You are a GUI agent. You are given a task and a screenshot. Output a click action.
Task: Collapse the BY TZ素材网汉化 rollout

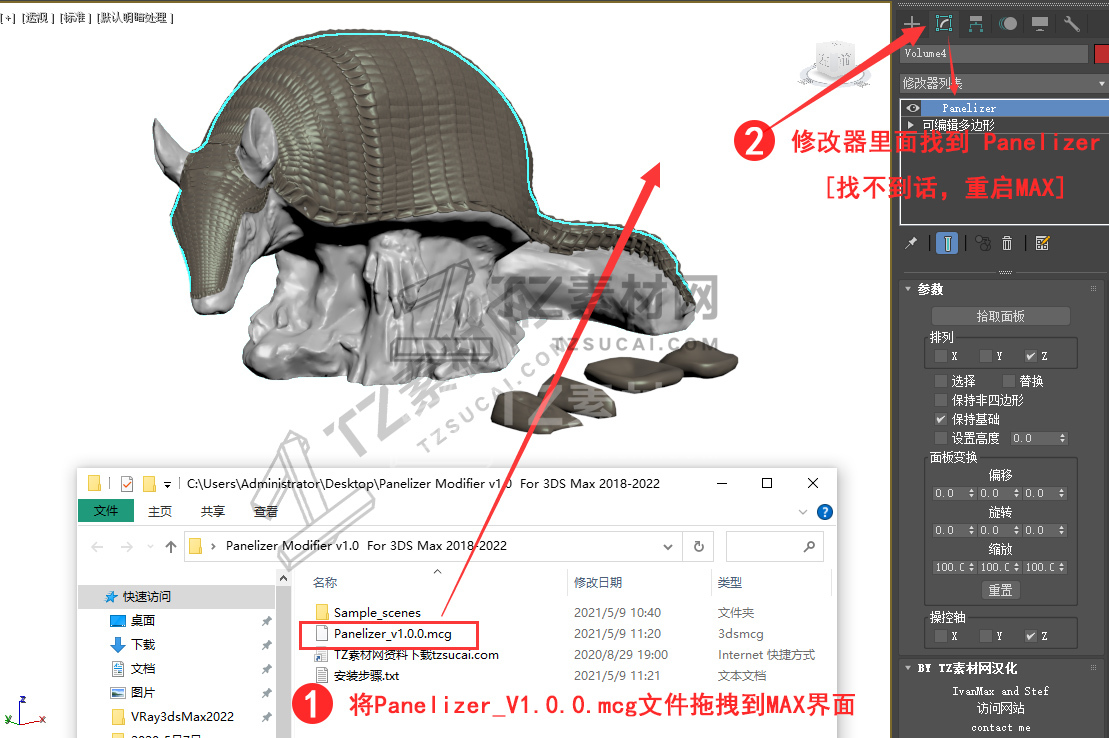pos(908,668)
